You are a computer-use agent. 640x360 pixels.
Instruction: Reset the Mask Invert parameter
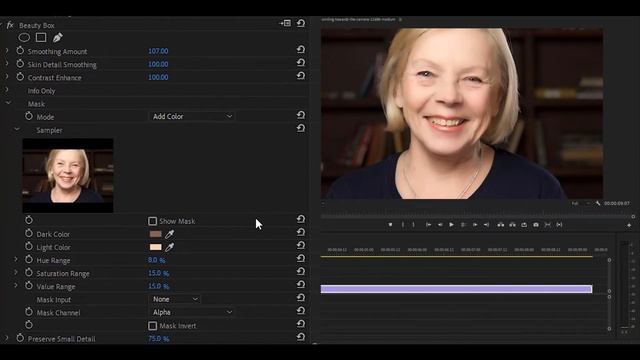(x=301, y=324)
